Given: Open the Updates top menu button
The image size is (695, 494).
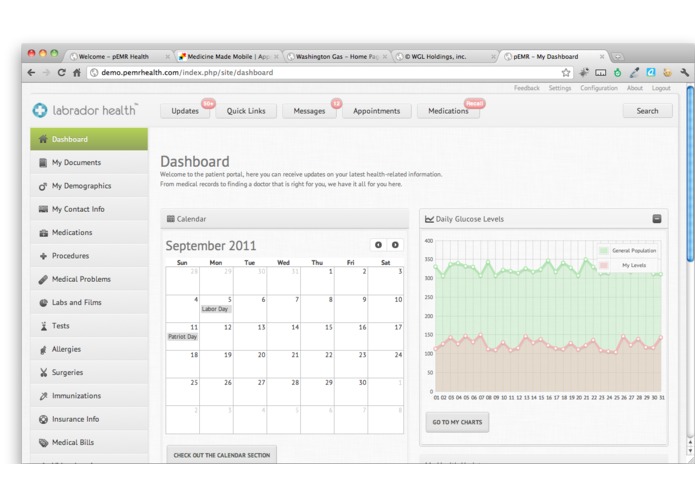Looking at the screenshot, I should click(x=185, y=111).
